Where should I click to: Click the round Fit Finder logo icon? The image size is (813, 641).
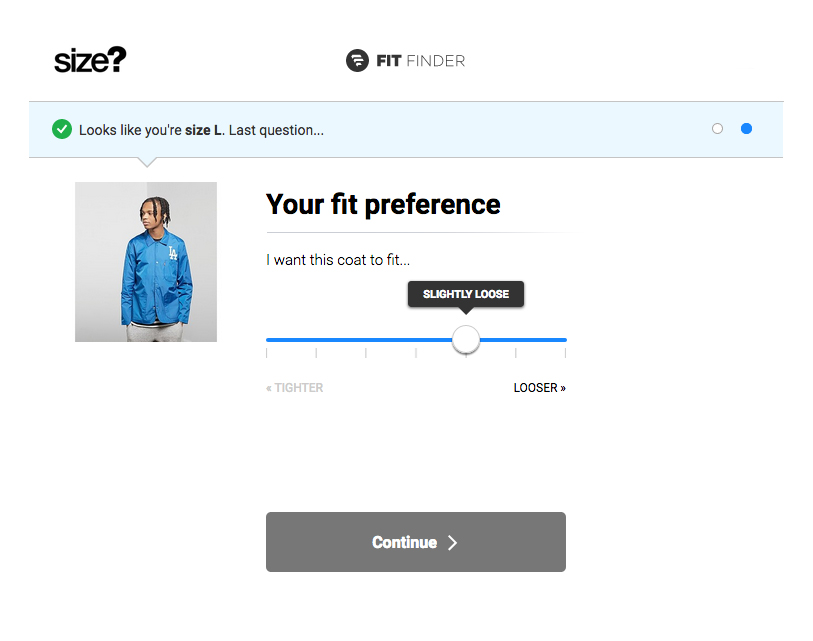tap(357, 61)
